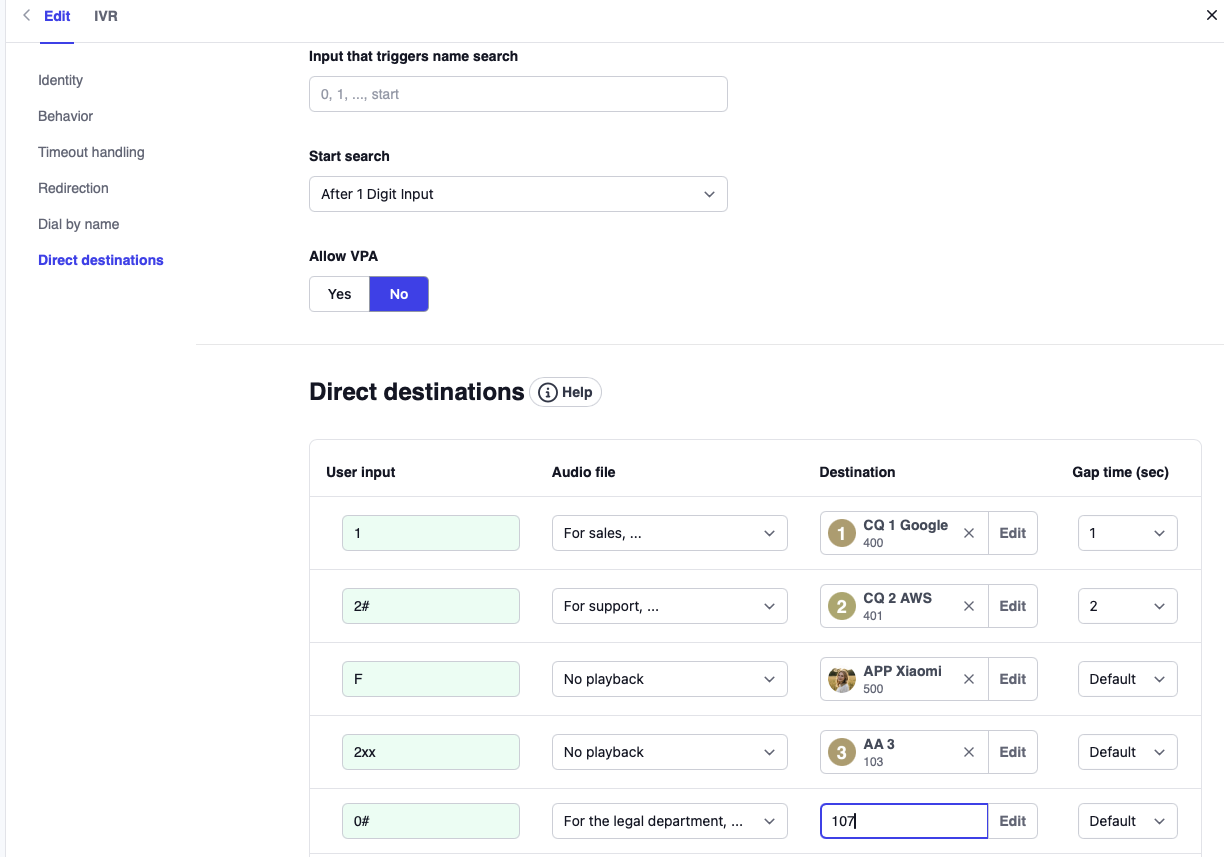1224x857 pixels.
Task: Open Direct destinations Help
Action: coord(566,392)
